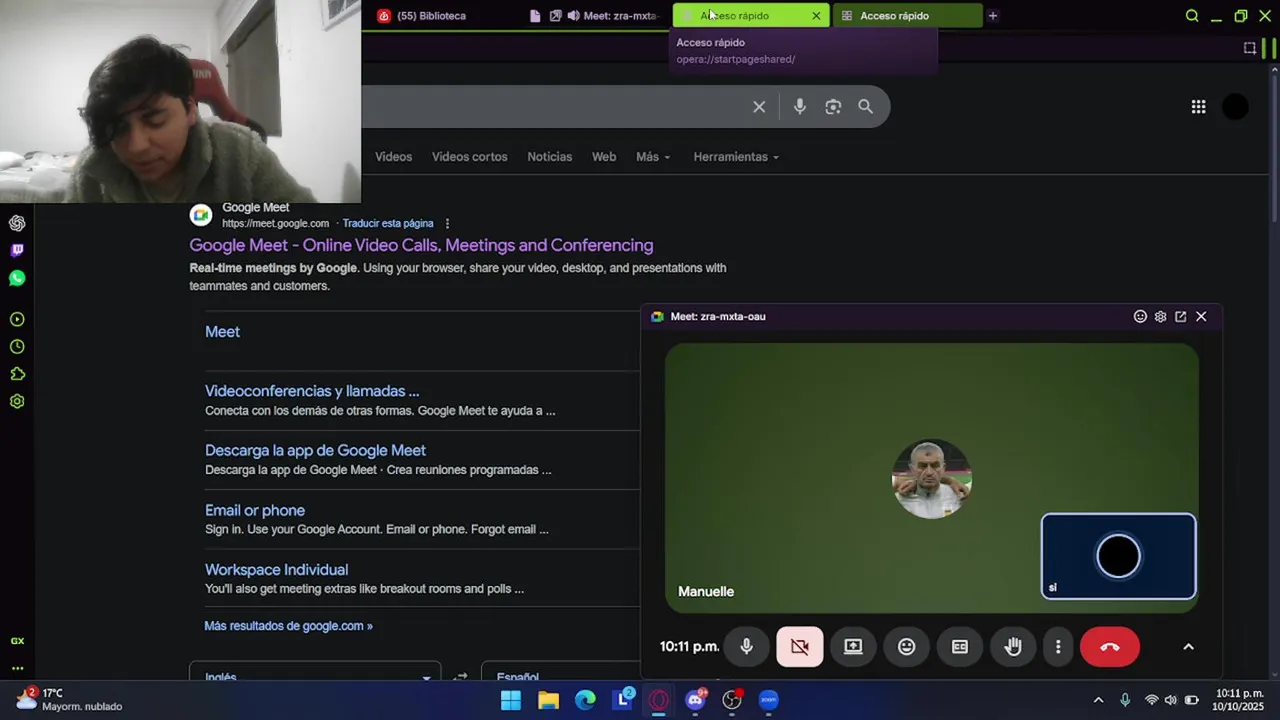Turn camera back on in Meet
The height and width of the screenshot is (720, 1280).
pos(800,647)
